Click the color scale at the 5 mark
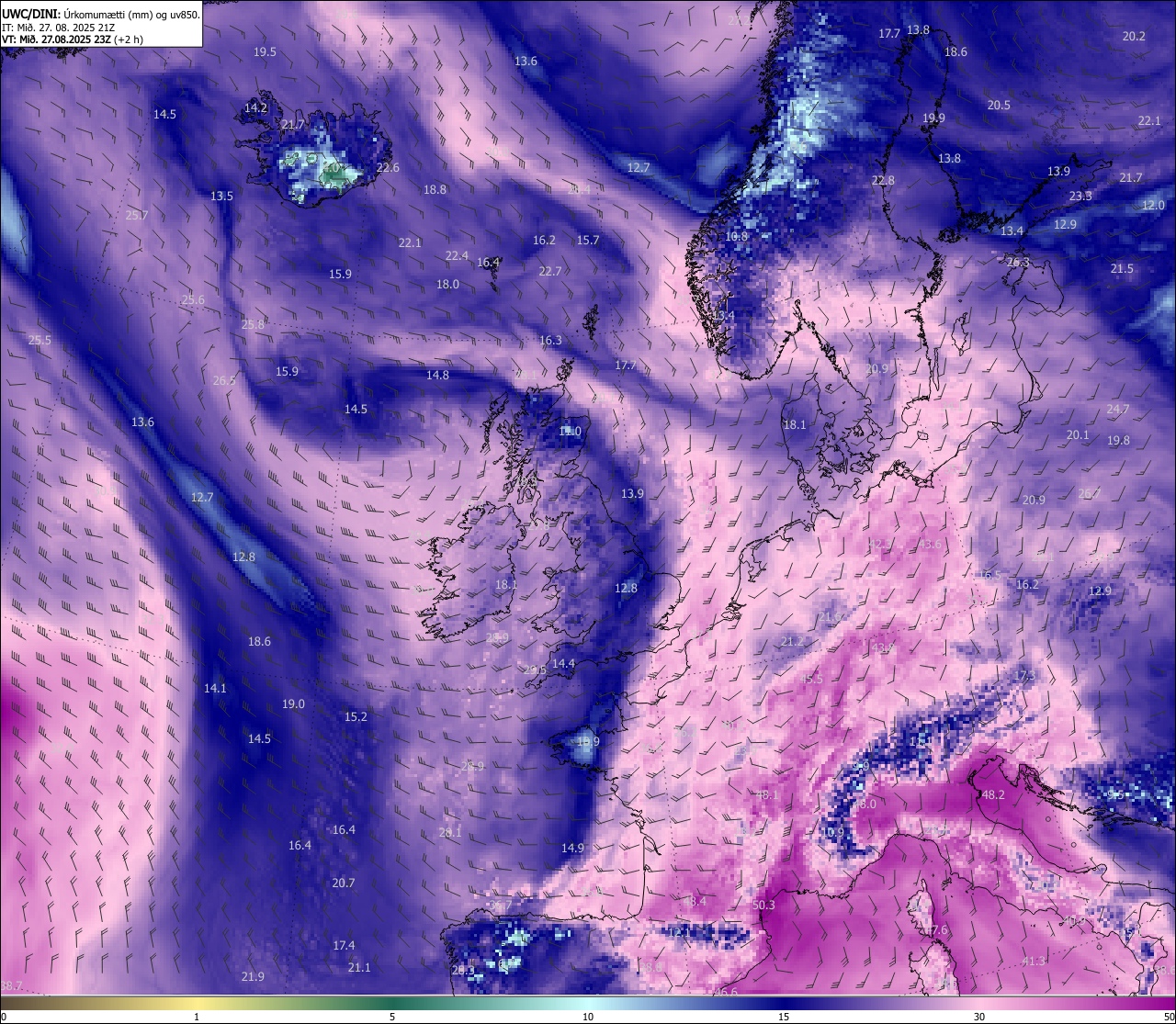Screen dimensions: 1176x1024 (392, 1002)
